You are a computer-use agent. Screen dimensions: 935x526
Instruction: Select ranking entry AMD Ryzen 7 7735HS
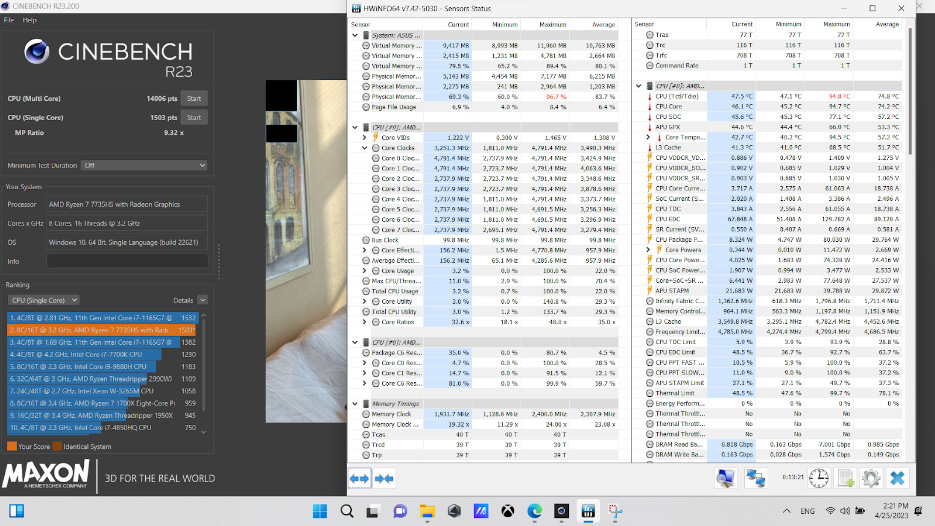tap(102, 330)
